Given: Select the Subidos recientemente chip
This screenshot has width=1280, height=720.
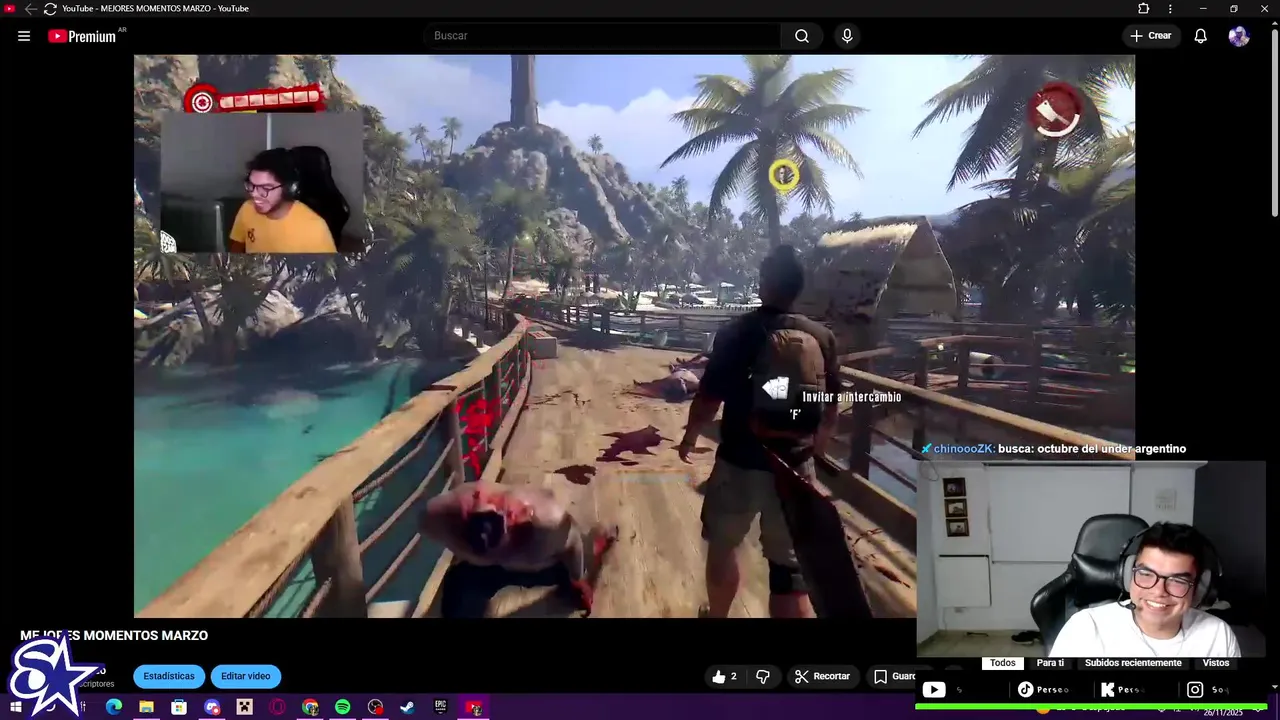Looking at the screenshot, I should 1133,663.
